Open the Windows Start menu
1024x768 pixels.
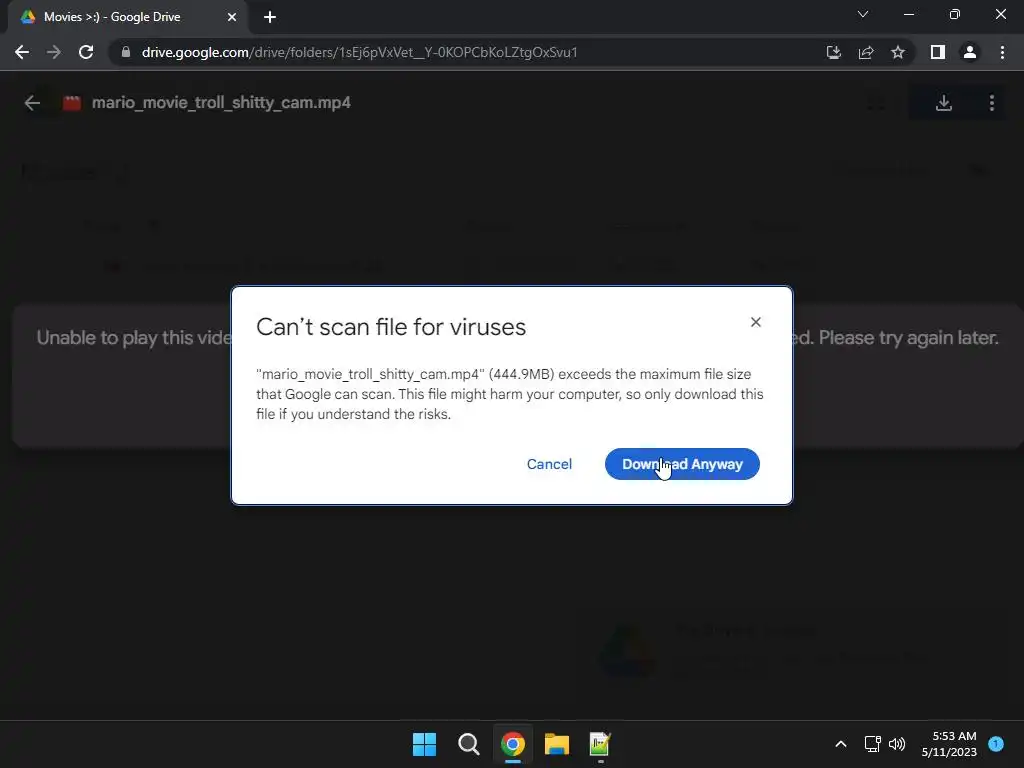click(x=424, y=744)
